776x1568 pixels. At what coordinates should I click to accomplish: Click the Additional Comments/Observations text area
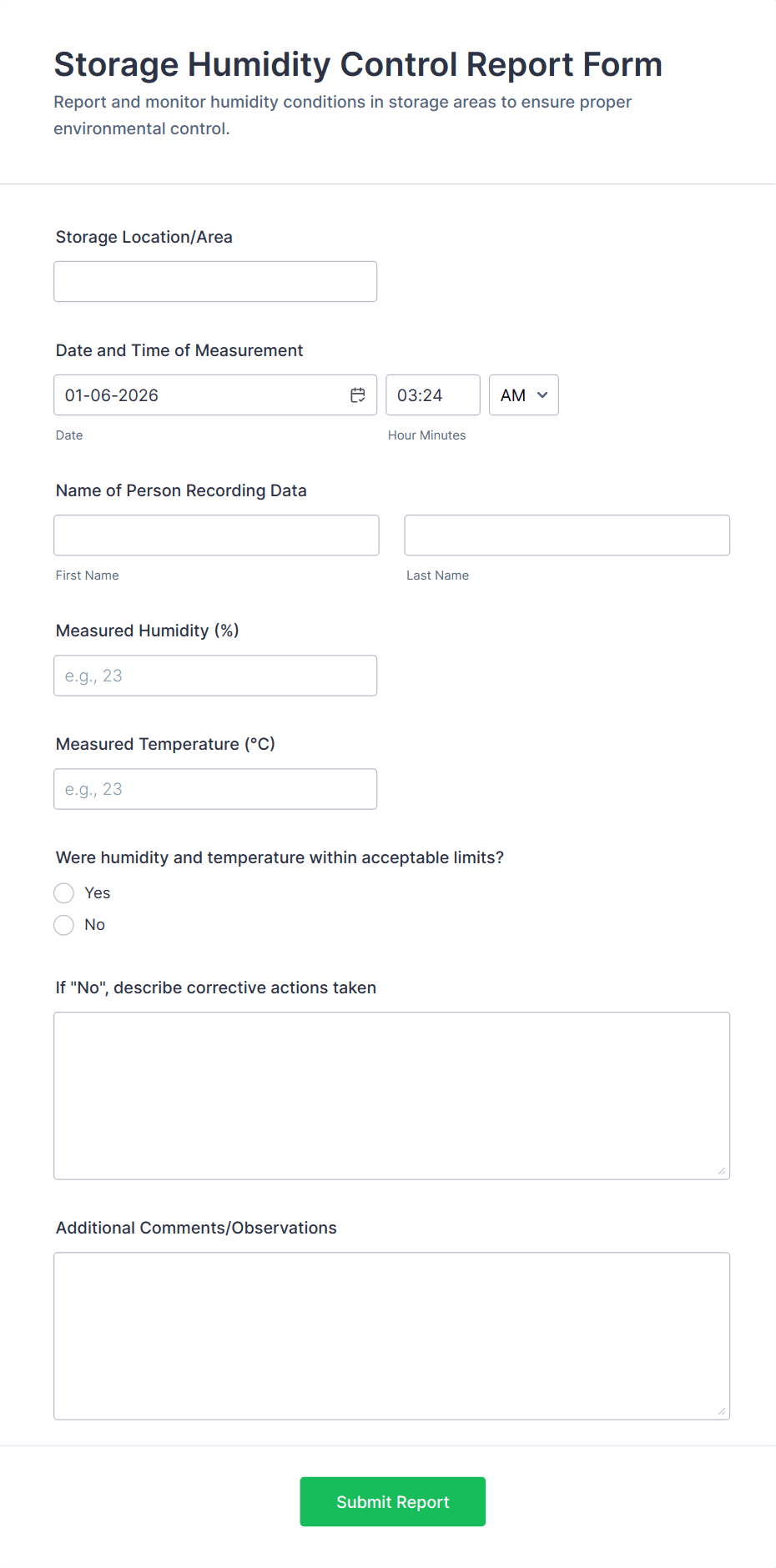tap(391, 1334)
